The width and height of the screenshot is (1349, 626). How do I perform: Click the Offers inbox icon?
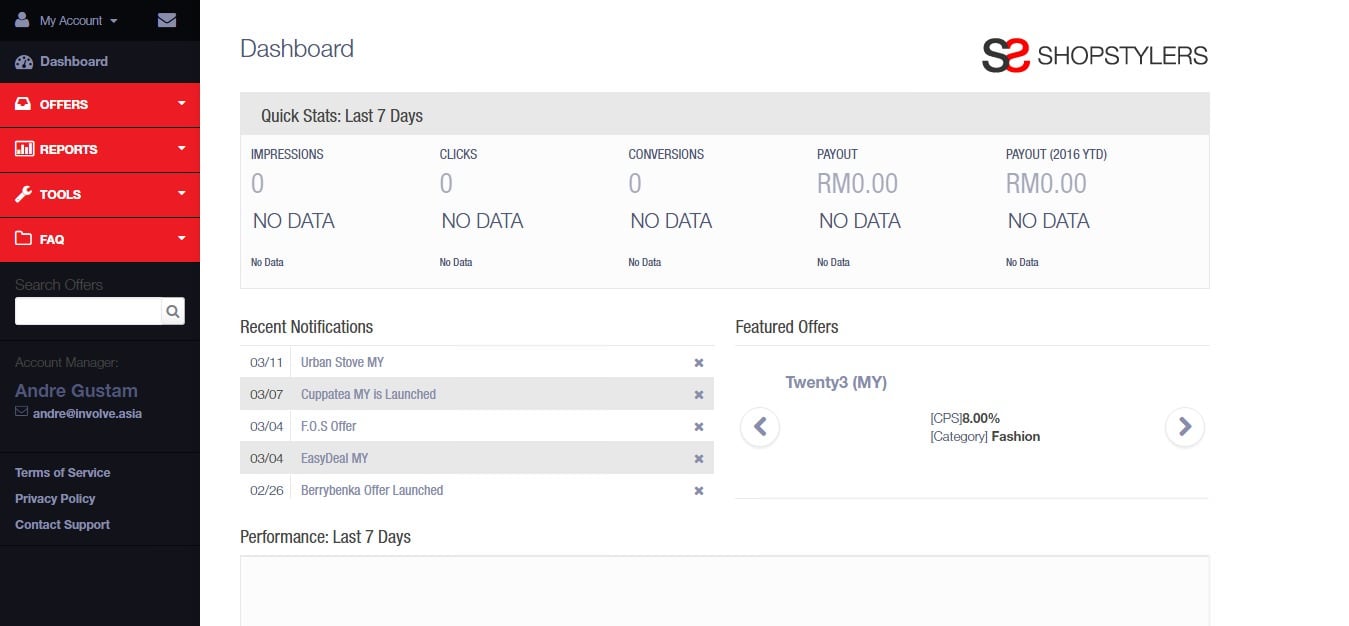click(23, 104)
